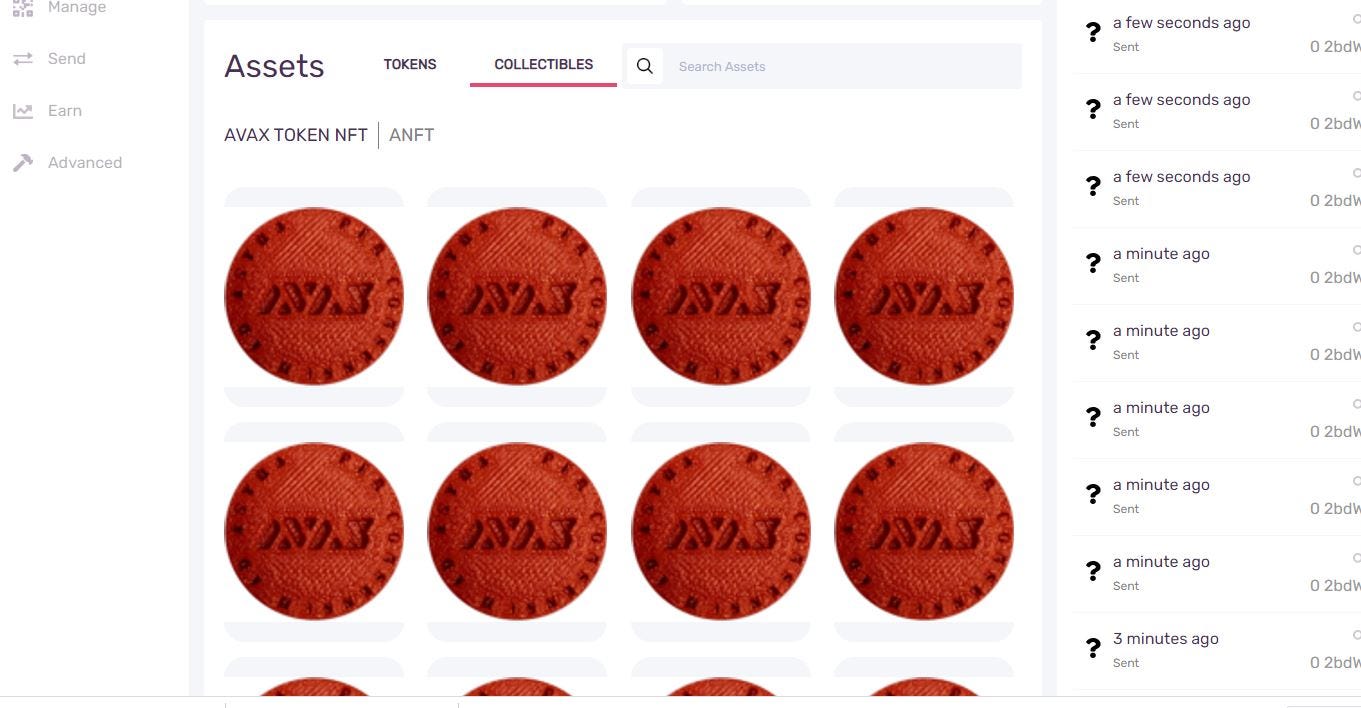The height and width of the screenshot is (708, 1361).
Task: Open the Advanced hammer icon
Action: click(x=22, y=163)
